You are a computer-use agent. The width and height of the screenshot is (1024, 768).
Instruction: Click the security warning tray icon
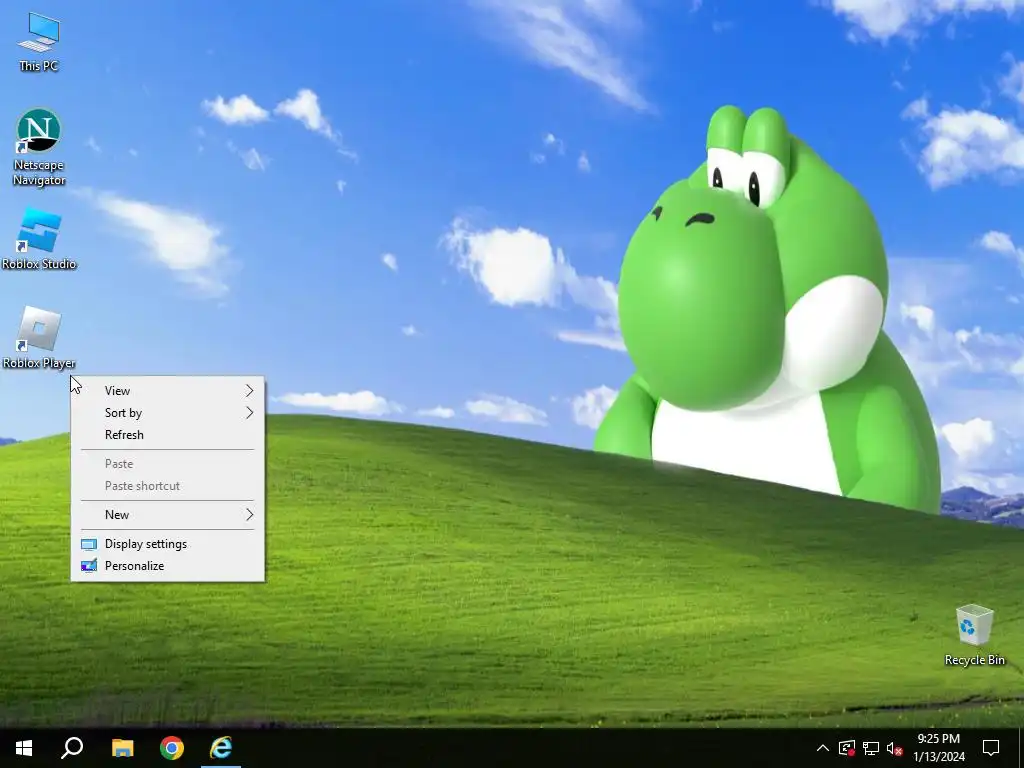coord(846,748)
